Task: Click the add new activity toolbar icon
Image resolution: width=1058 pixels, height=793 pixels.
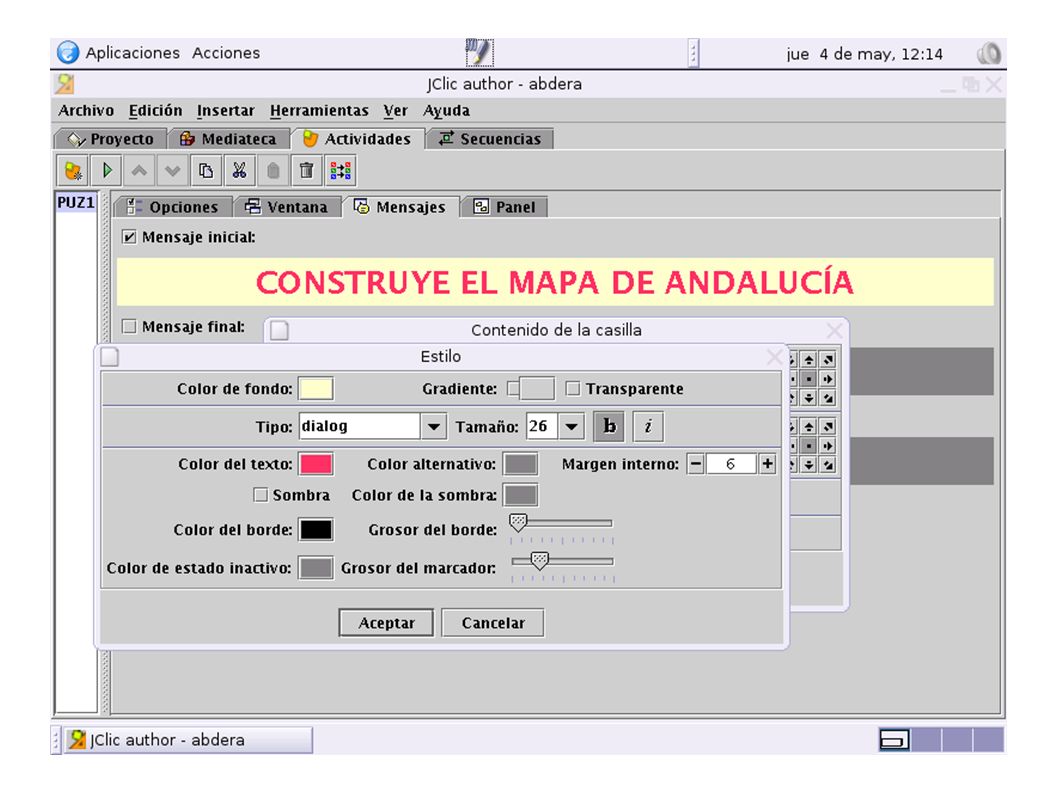Action: (73, 171)
